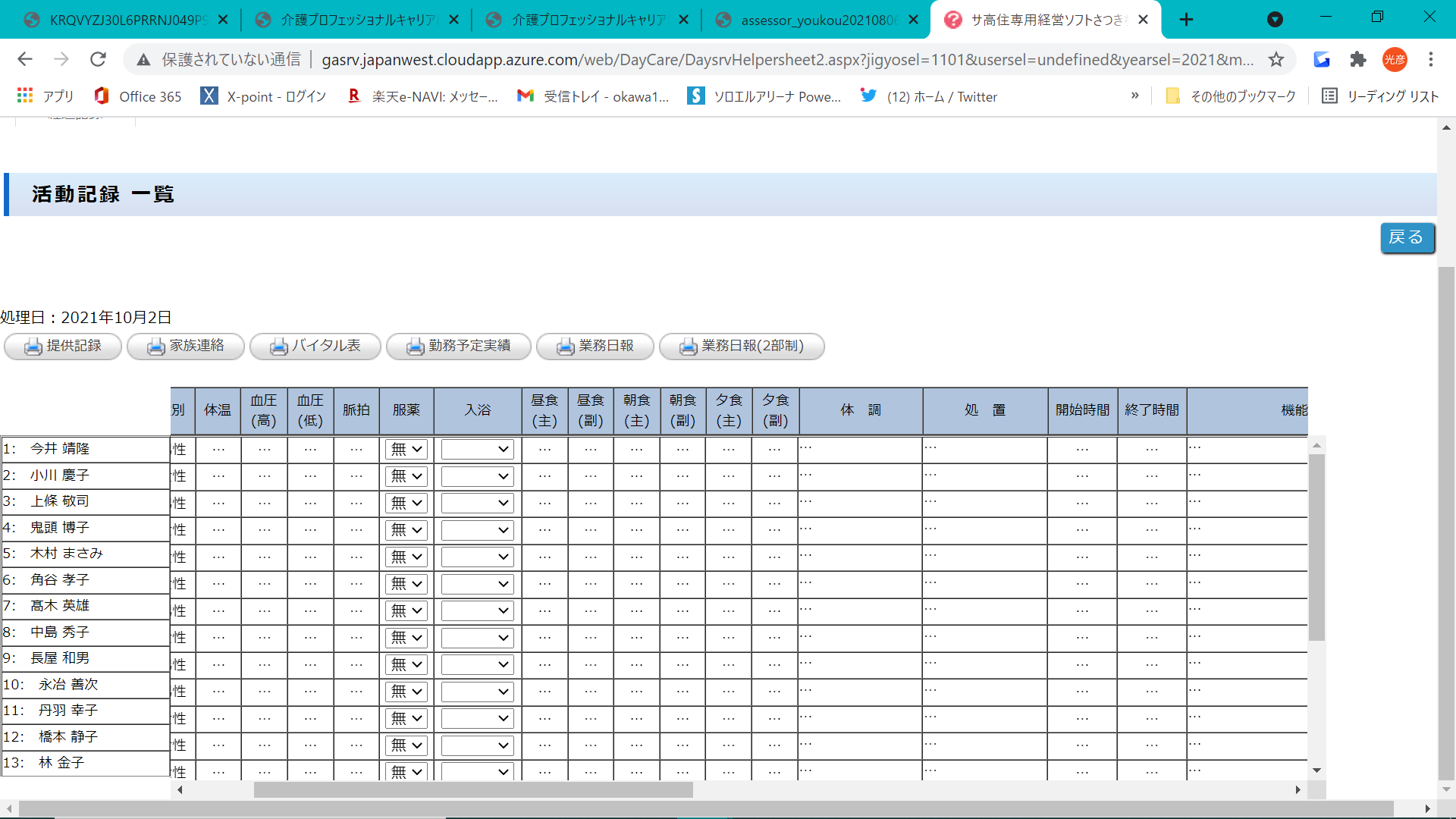
Task: Click the 戻る button
Action: 1407,238
